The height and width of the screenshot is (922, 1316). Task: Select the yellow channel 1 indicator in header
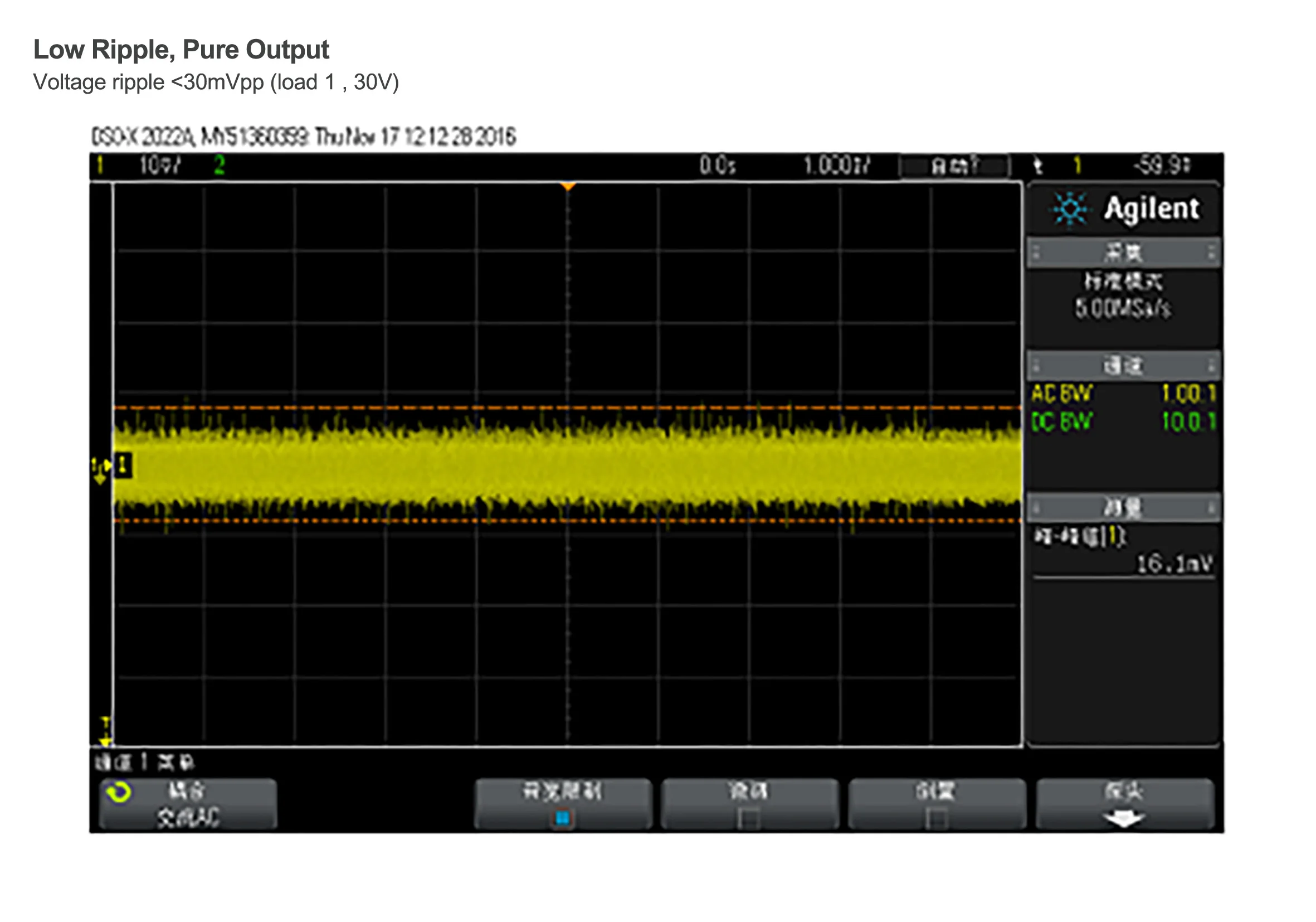click(x=100, y=166)
